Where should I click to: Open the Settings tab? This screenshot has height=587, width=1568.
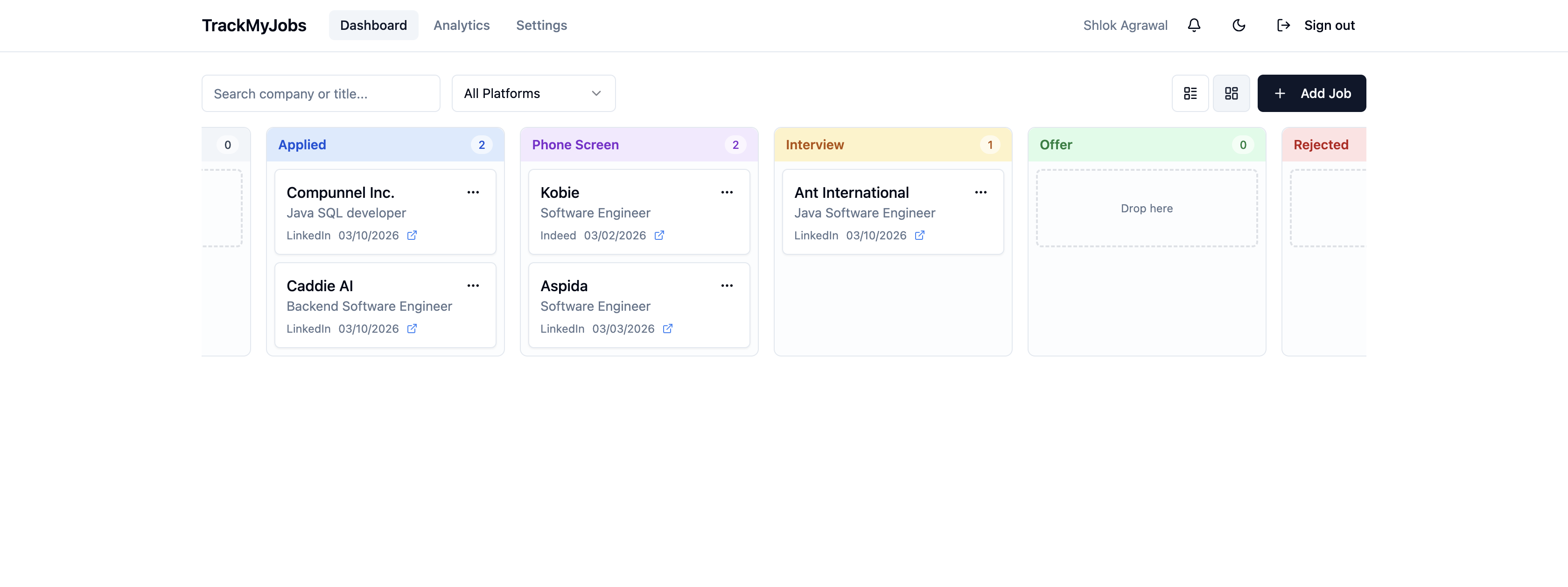(541, 25)
